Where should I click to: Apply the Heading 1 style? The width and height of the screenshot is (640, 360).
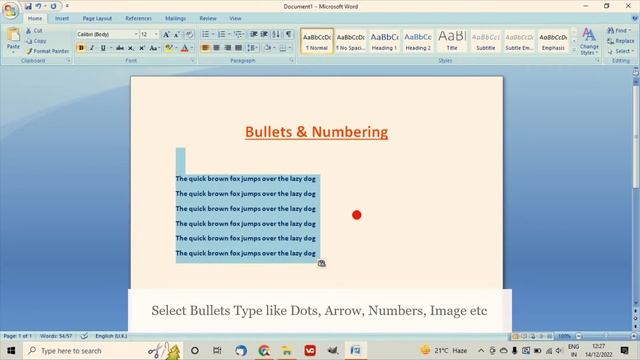(384, 41)
